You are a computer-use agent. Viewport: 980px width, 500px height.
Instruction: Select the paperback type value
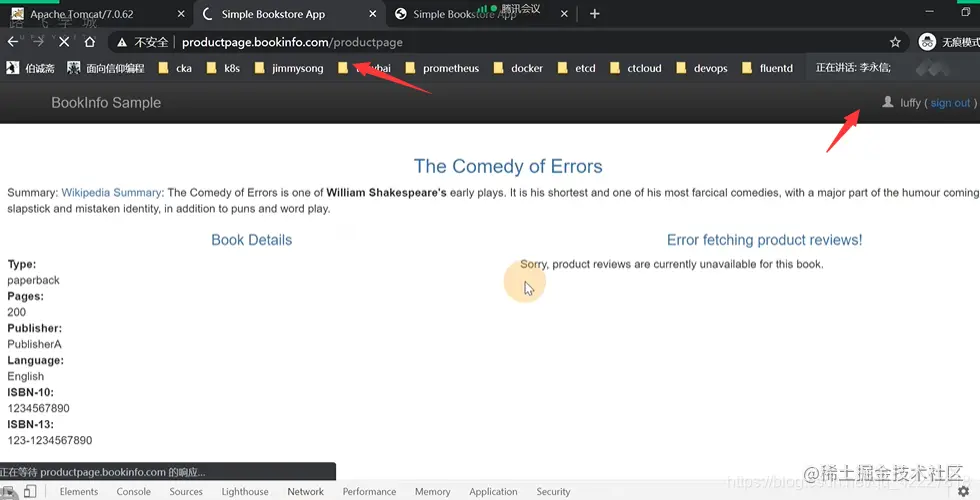tap(34, 280)
